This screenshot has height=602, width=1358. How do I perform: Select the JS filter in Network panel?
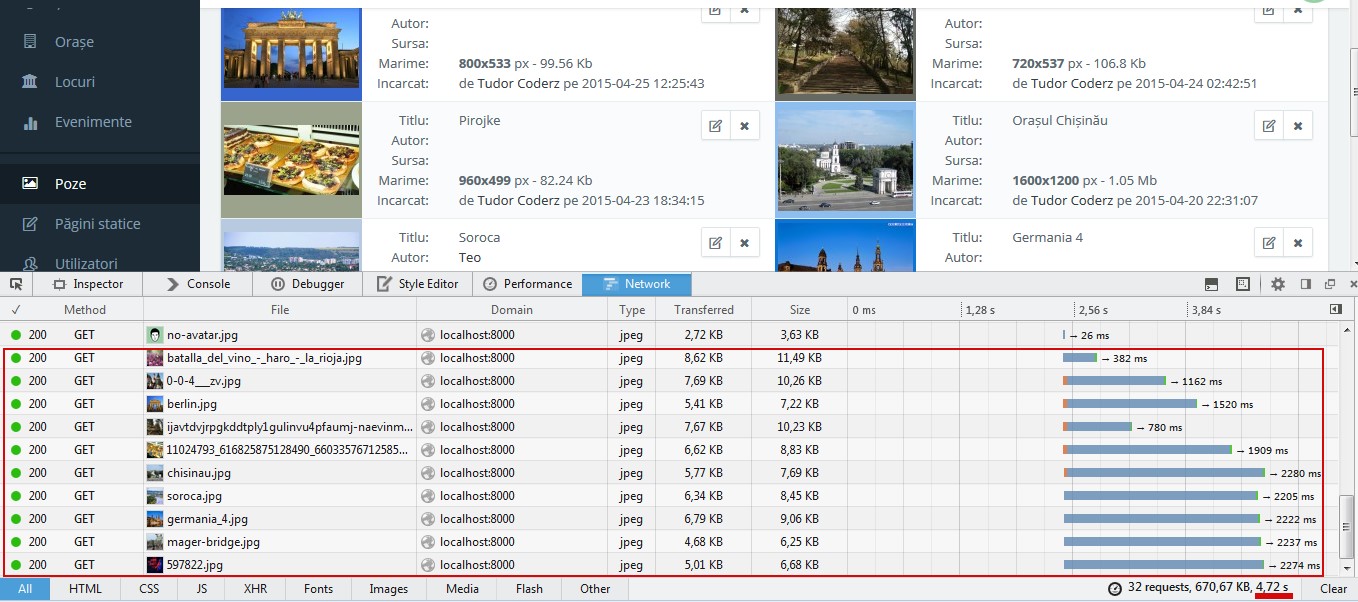[x=200, y=589]
